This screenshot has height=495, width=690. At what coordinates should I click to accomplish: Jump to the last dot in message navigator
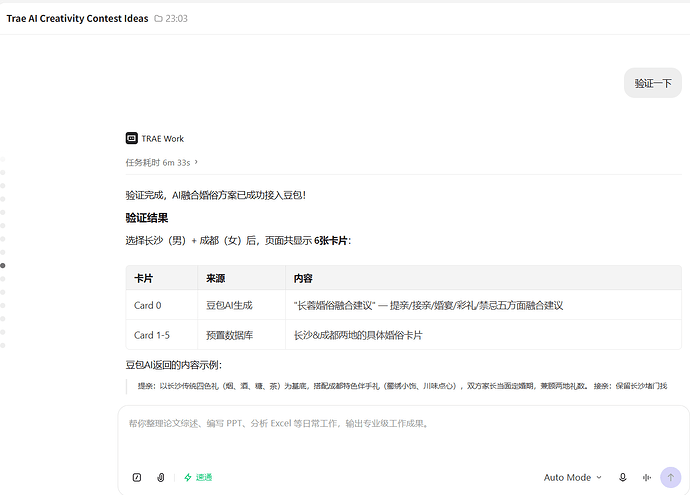3,345
